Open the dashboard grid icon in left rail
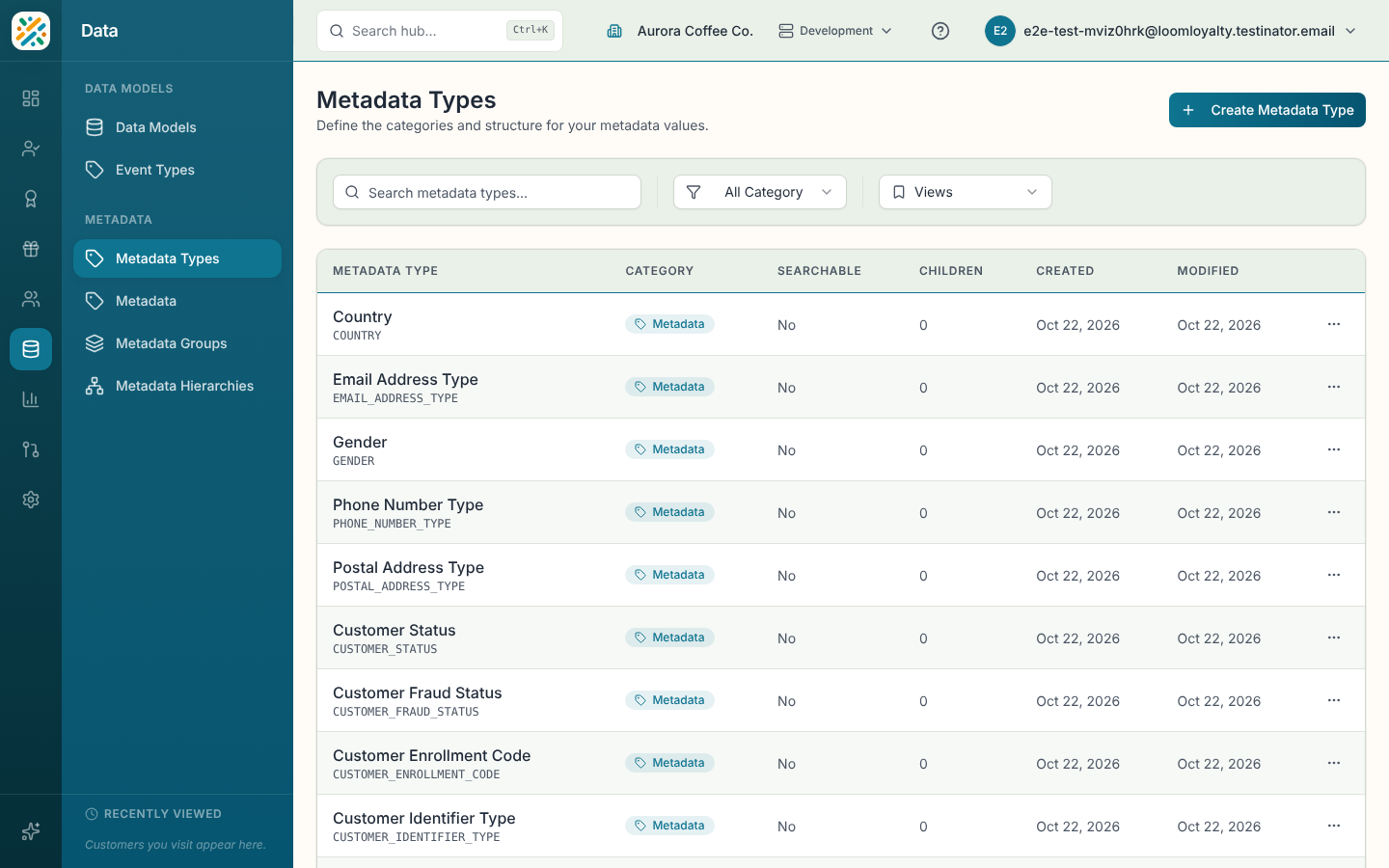The height and width of the screenshot is (868, 1389). [x=31, y=98]
